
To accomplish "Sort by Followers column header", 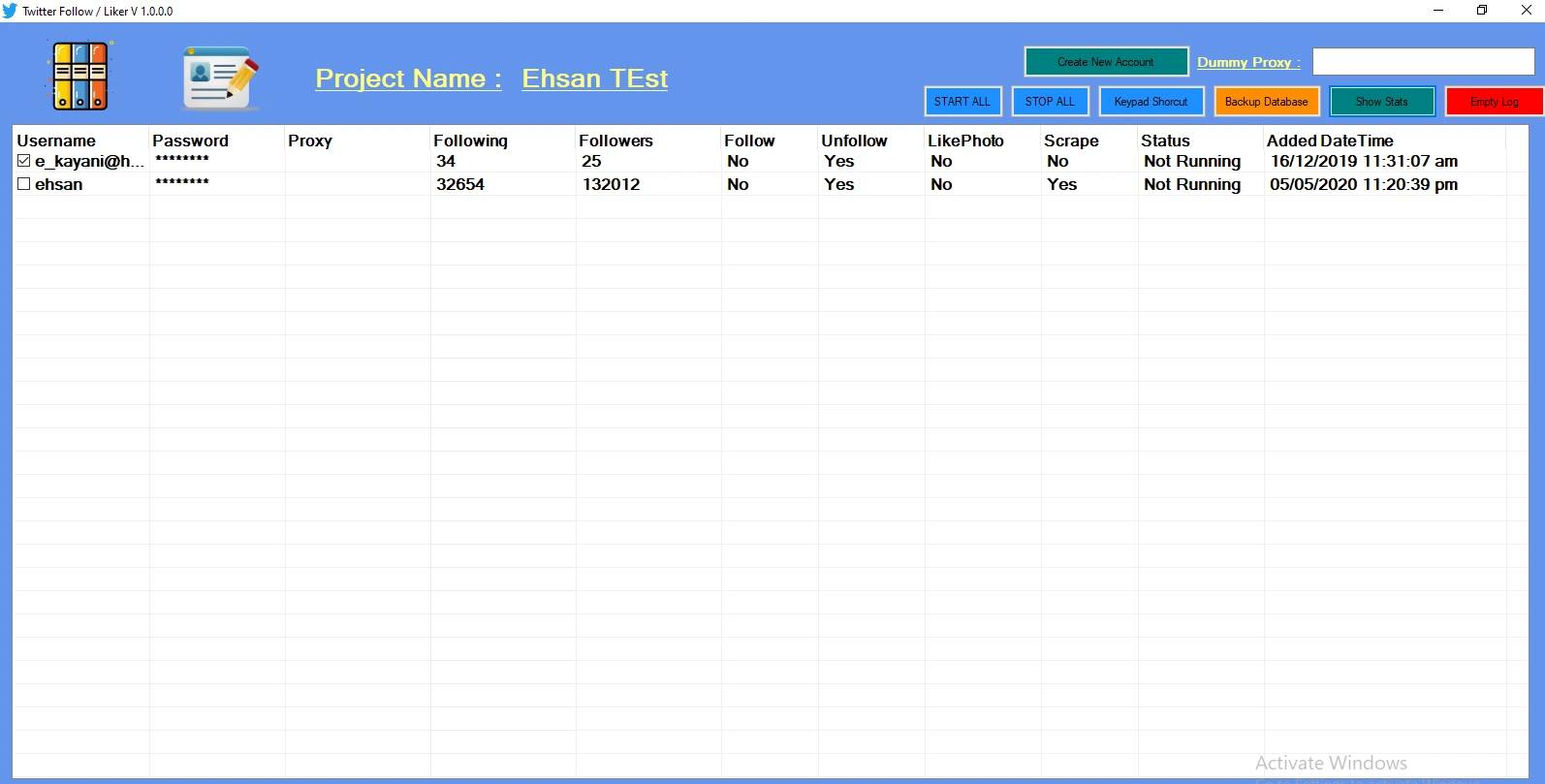I will [648, 141].
